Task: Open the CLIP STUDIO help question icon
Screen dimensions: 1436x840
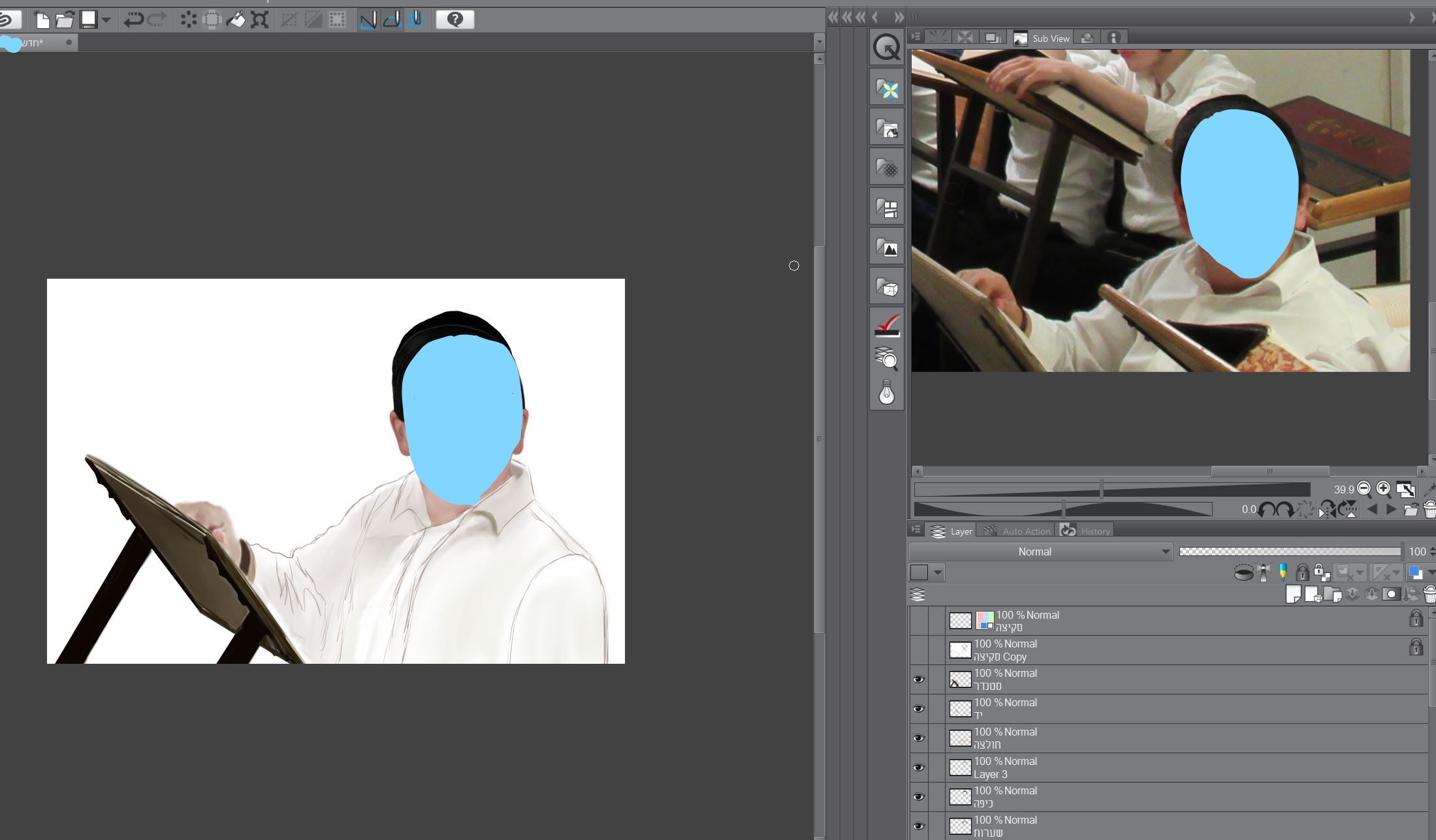Action: [455, 20]
